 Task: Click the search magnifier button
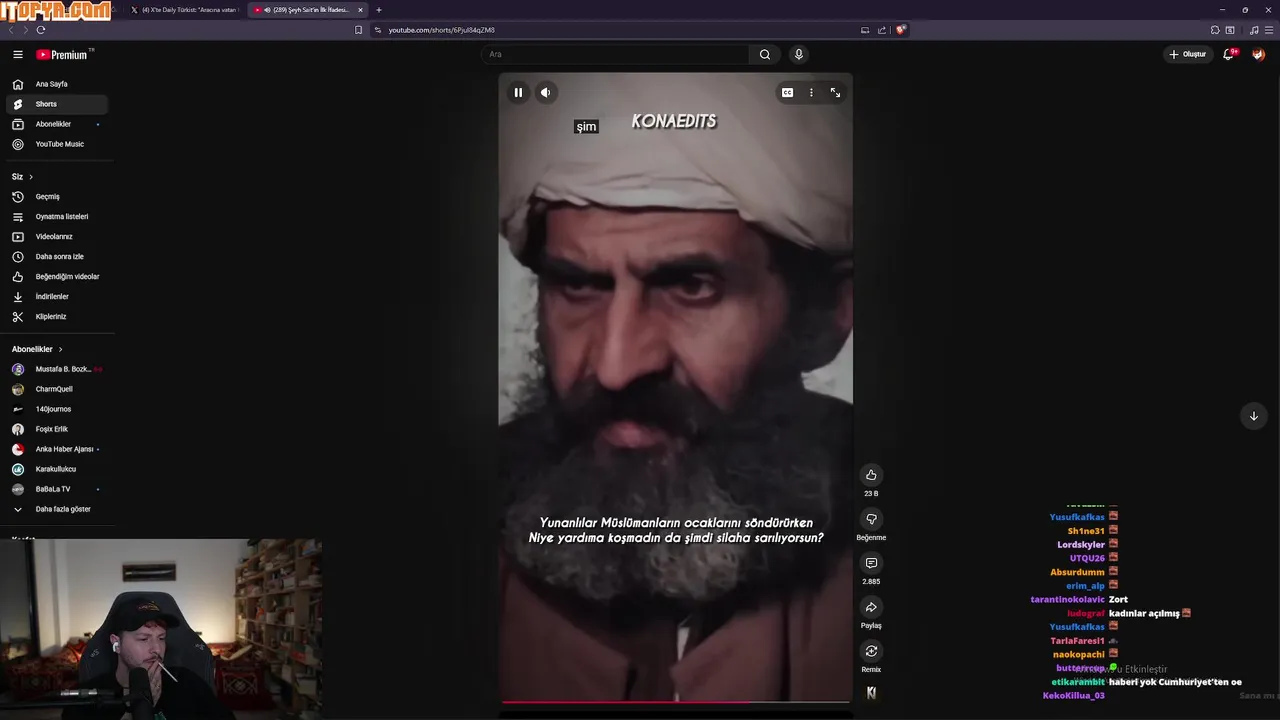765,55
